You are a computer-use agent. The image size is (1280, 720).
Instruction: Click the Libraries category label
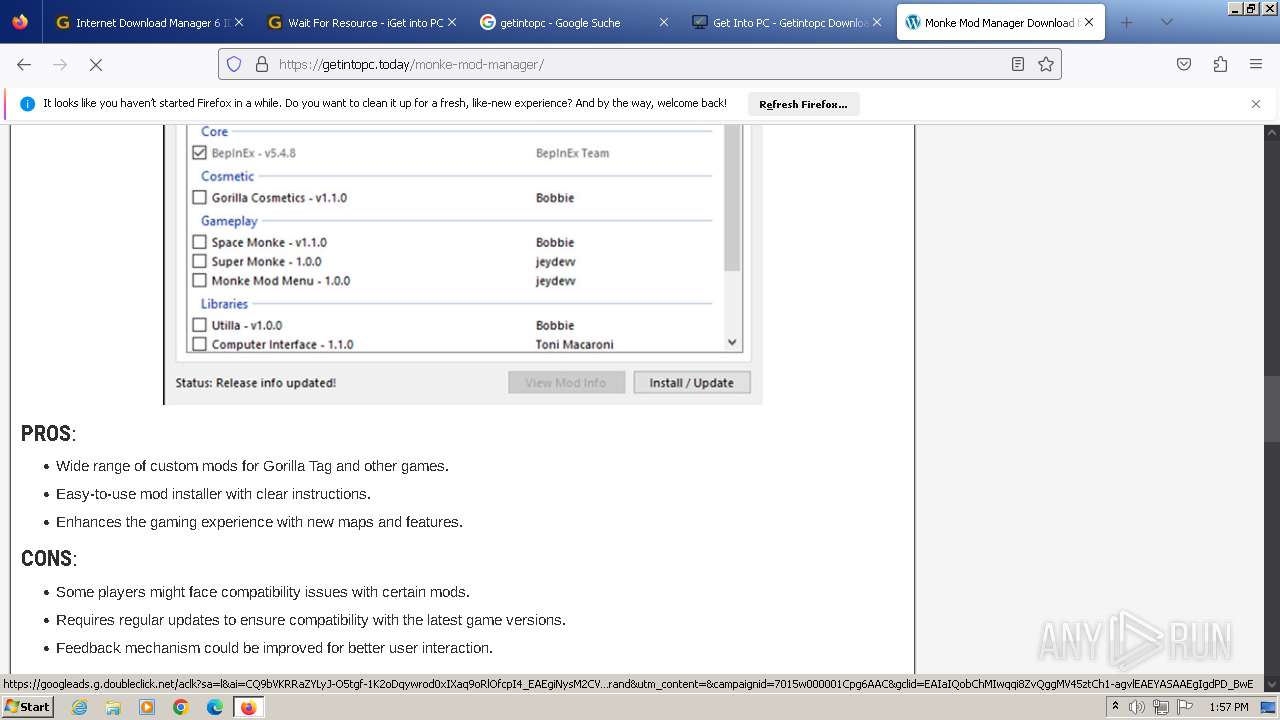pyautogui.click(x=224, y=304)
